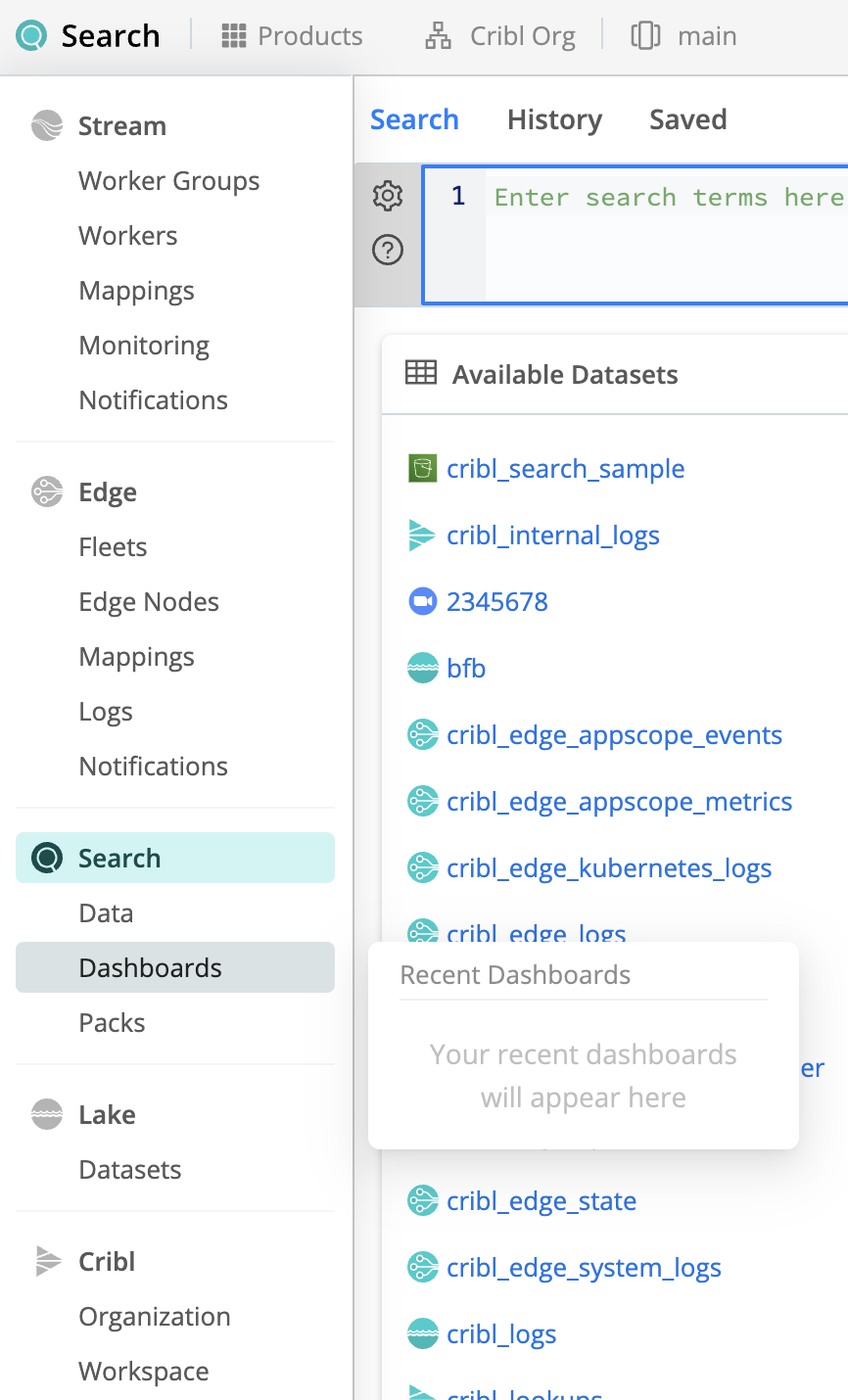This screenshot has width=848, height=1400.
Task: Click the Edge product icon in sidebar
Action: tap(47, 491)
